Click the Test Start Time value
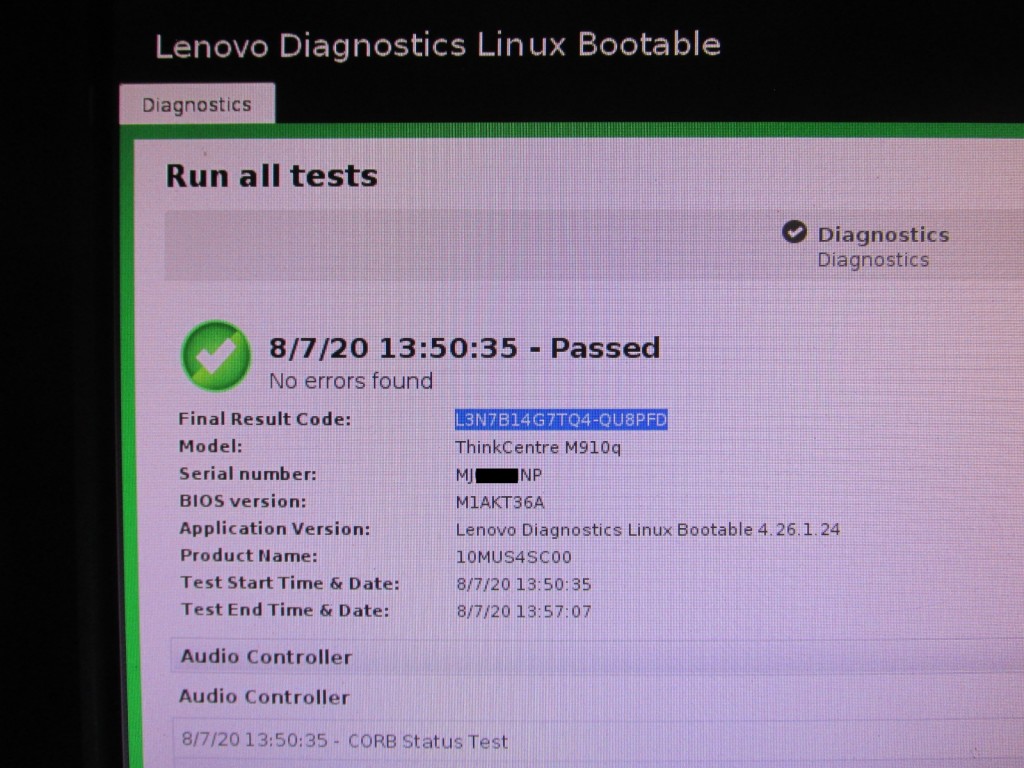The width and height of the screenshot is (1024, 768). coord(524,584)
